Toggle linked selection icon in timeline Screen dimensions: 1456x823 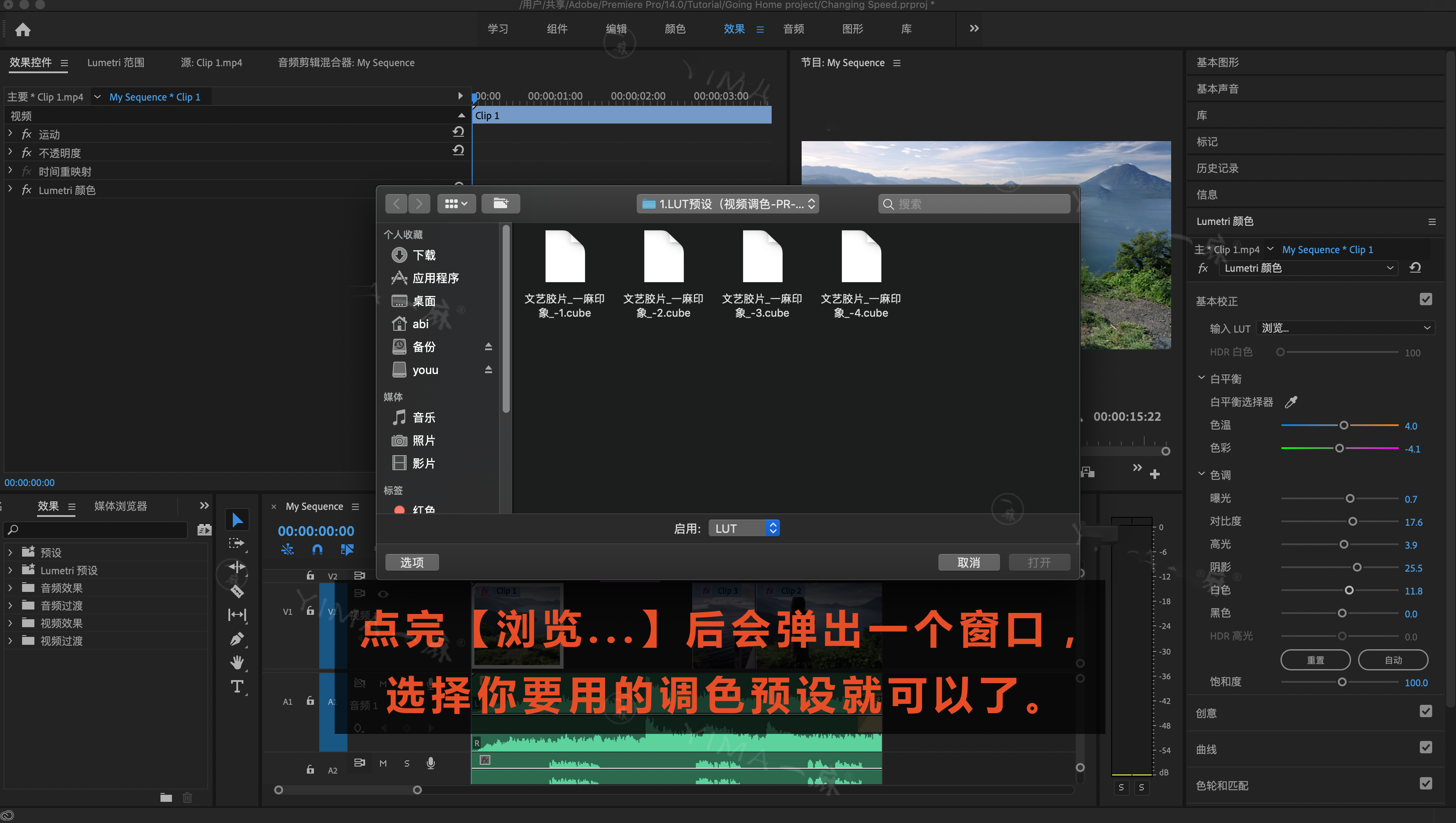(347, 550)
